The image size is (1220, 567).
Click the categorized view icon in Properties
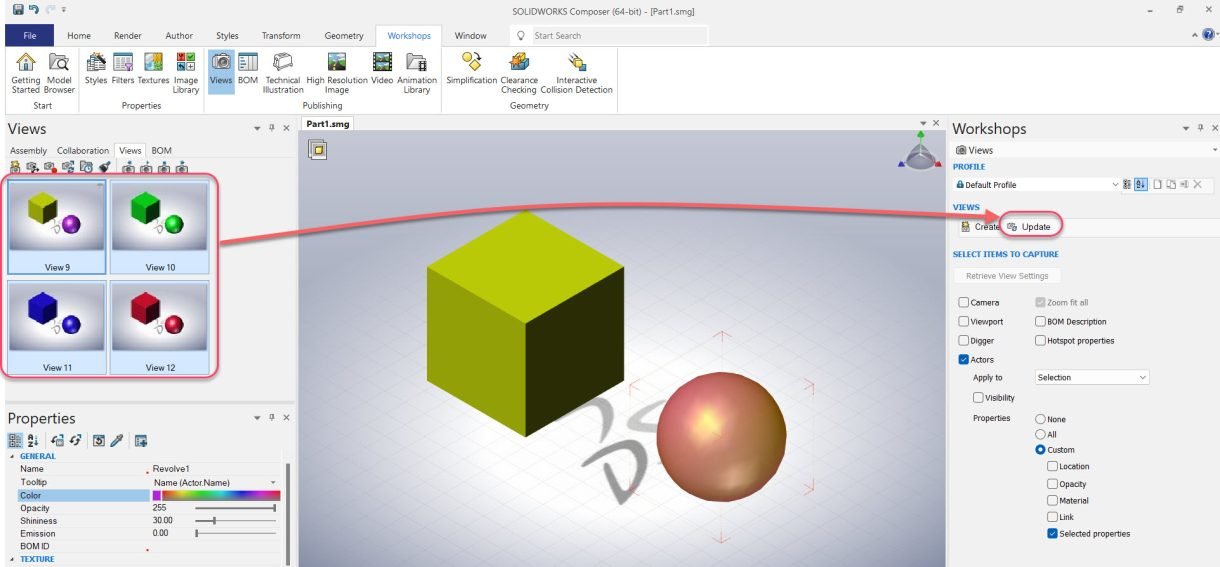pyautogui.click(x=15, y=440)
